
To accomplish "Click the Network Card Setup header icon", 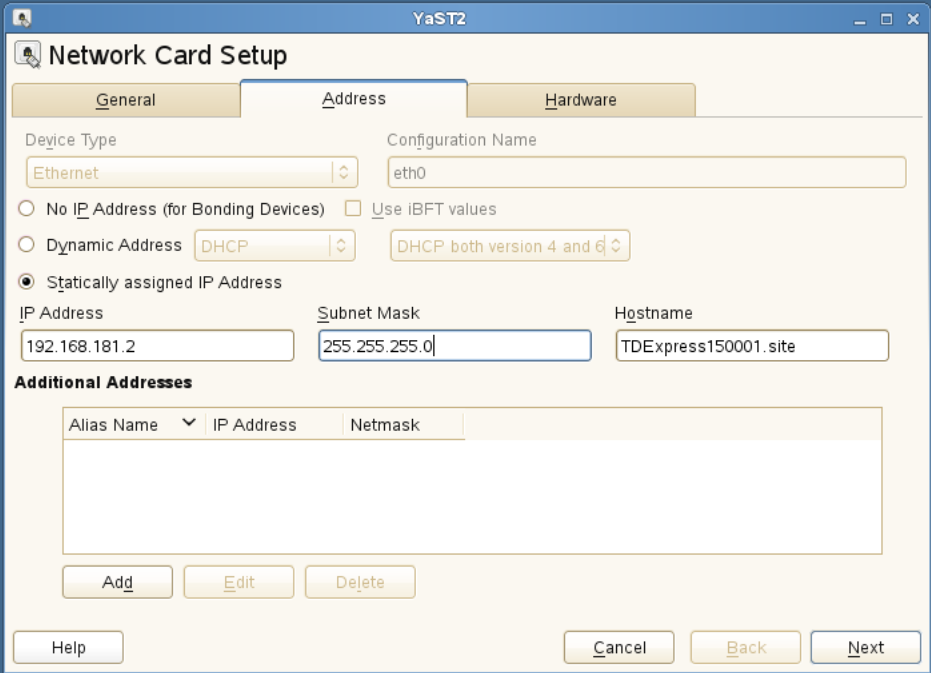I will coord(28,54).
